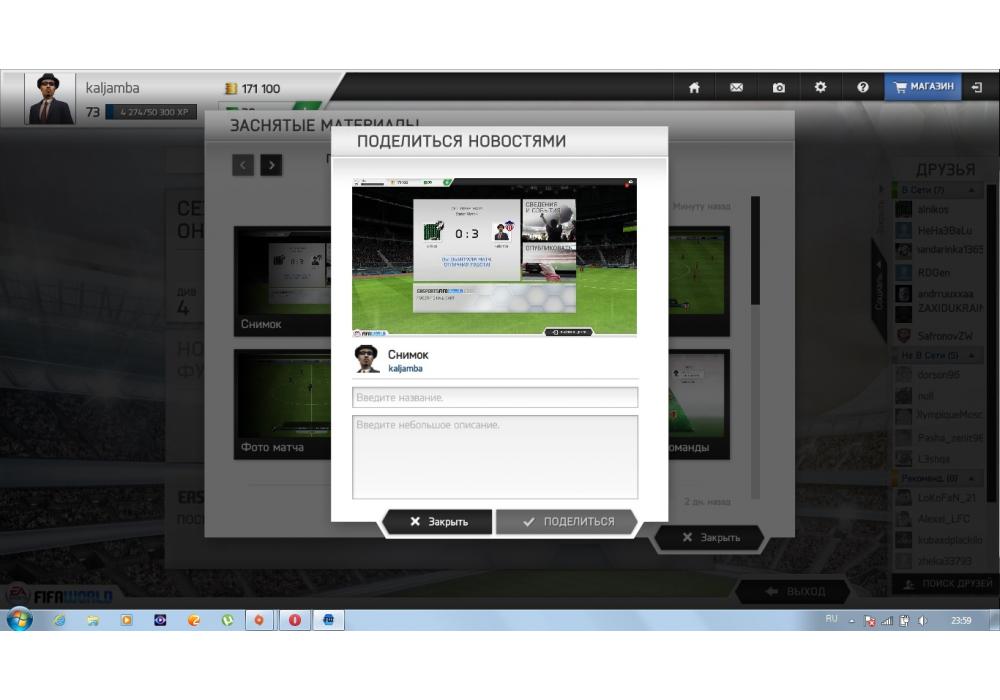Open the home screen icon
Viewport: 1000px width, 700px height.
click(x=694, y=88)
